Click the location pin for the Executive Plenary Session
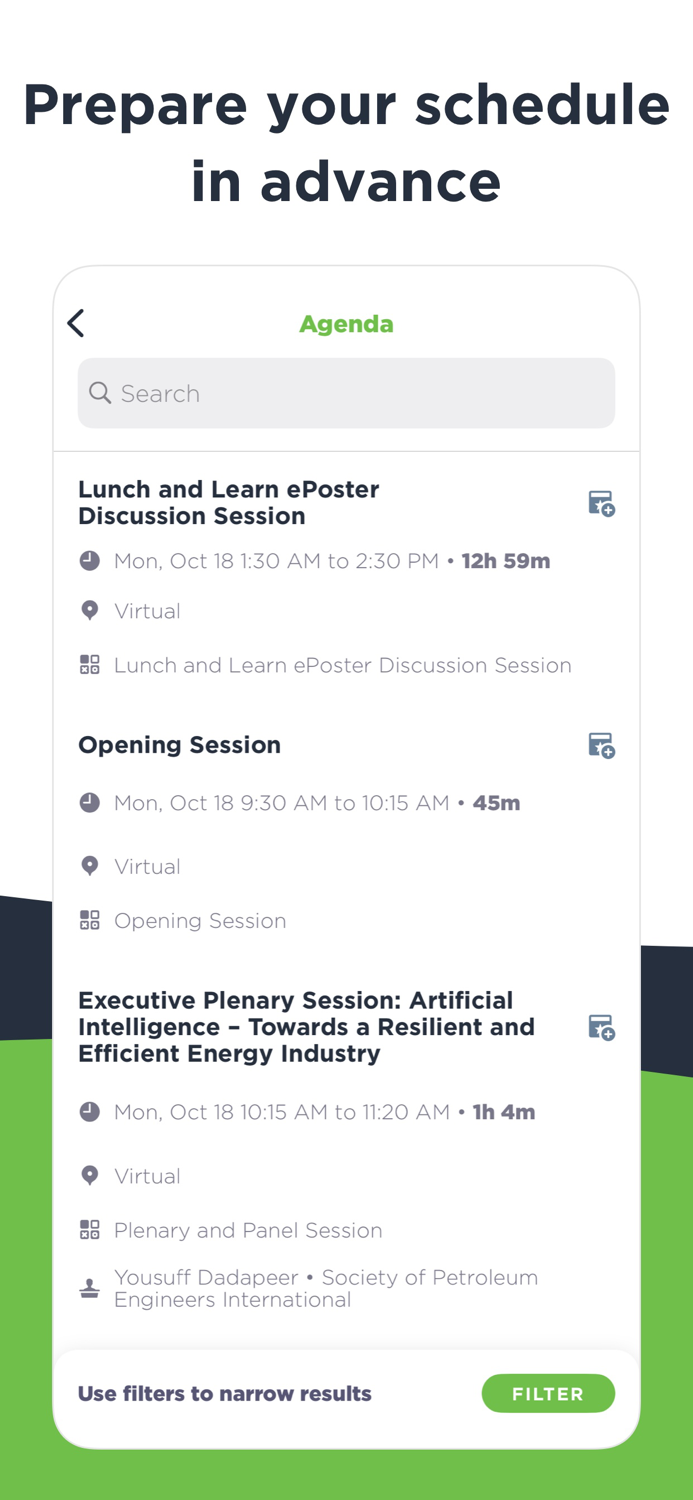693x1500 pixels. pyautogui.click(x=89, y=1176)
